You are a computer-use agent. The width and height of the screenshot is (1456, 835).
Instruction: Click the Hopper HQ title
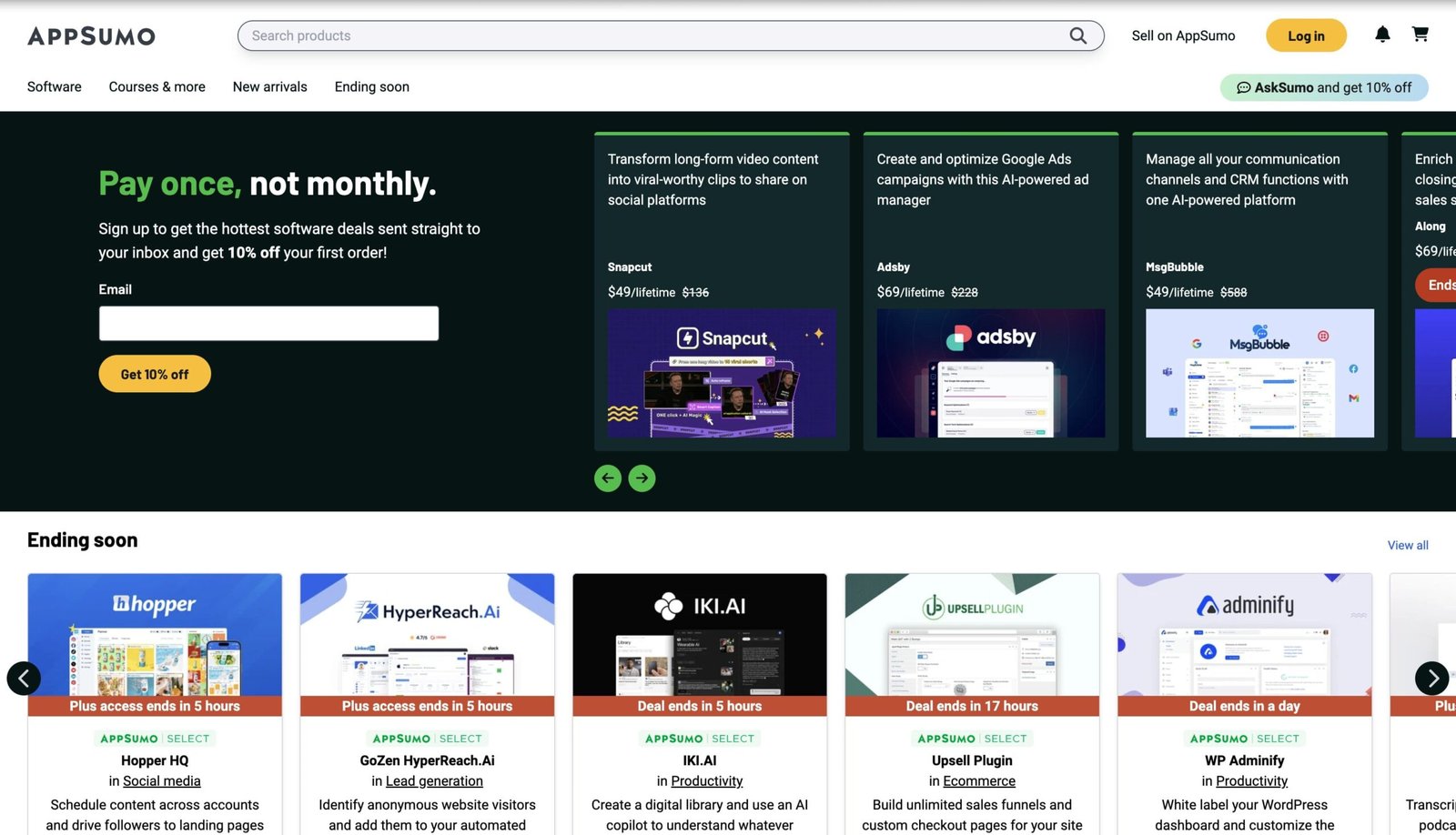[155, 760]
